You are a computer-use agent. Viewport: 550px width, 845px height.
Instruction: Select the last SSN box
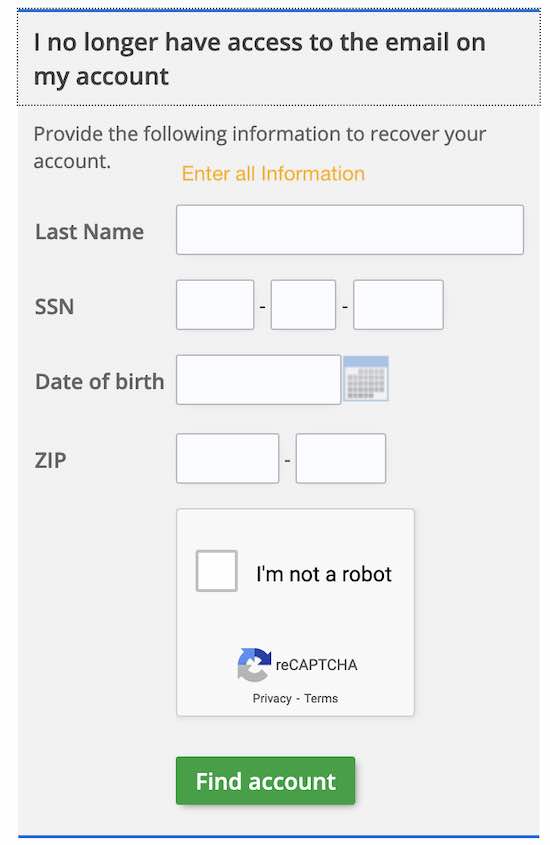[399, 304]
